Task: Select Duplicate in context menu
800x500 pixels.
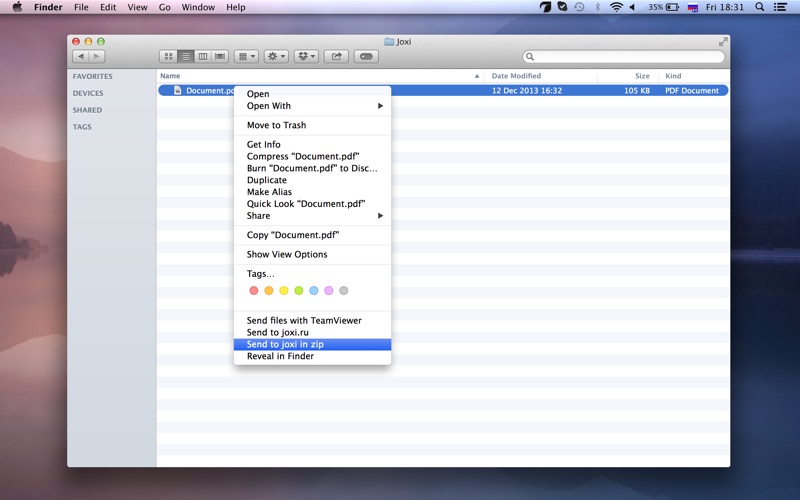Action: click(312, 180)
